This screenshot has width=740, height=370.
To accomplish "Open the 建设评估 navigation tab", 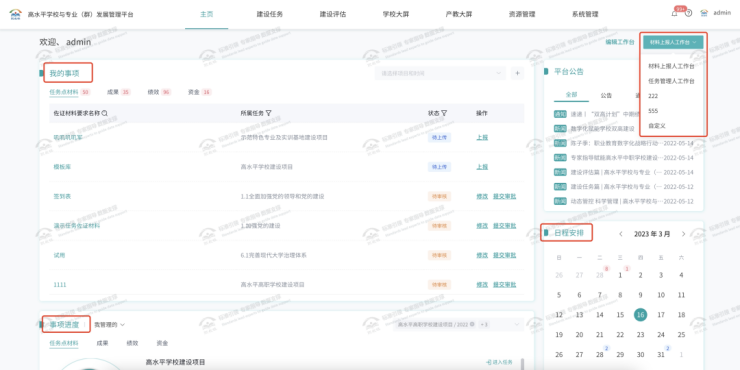I will tap(333, 14).
